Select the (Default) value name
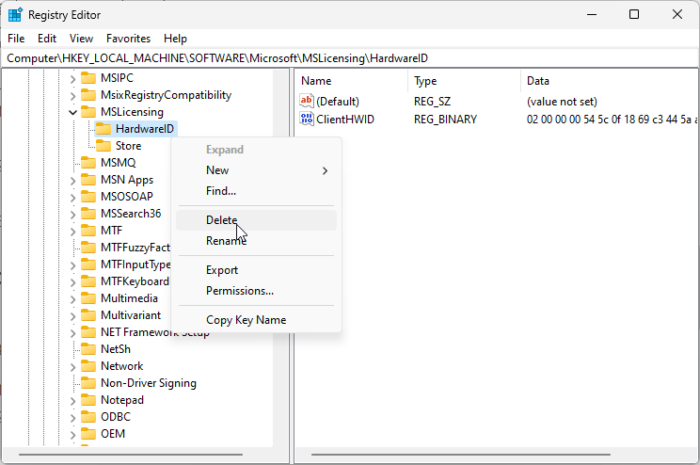Screen dimensions: 700x465 click(338, 102)
